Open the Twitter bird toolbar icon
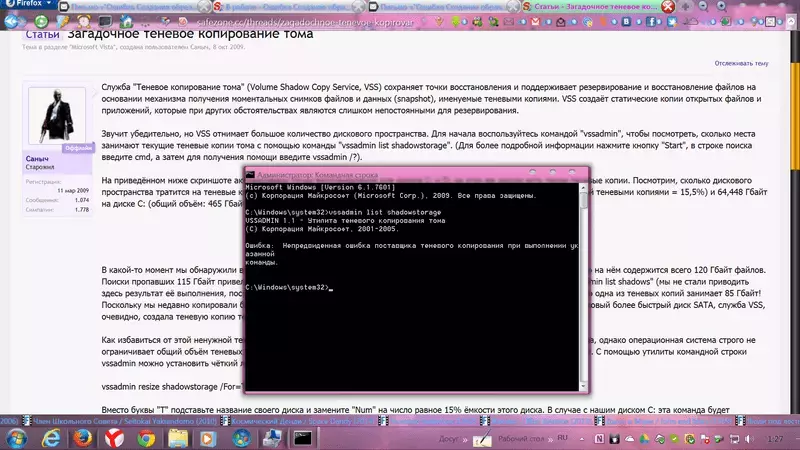 pos(672,22)
